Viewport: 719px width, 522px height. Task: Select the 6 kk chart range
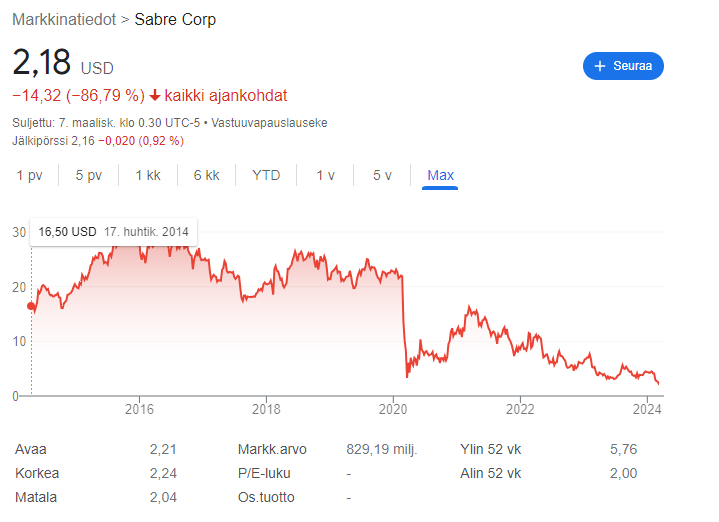point(206,175)
